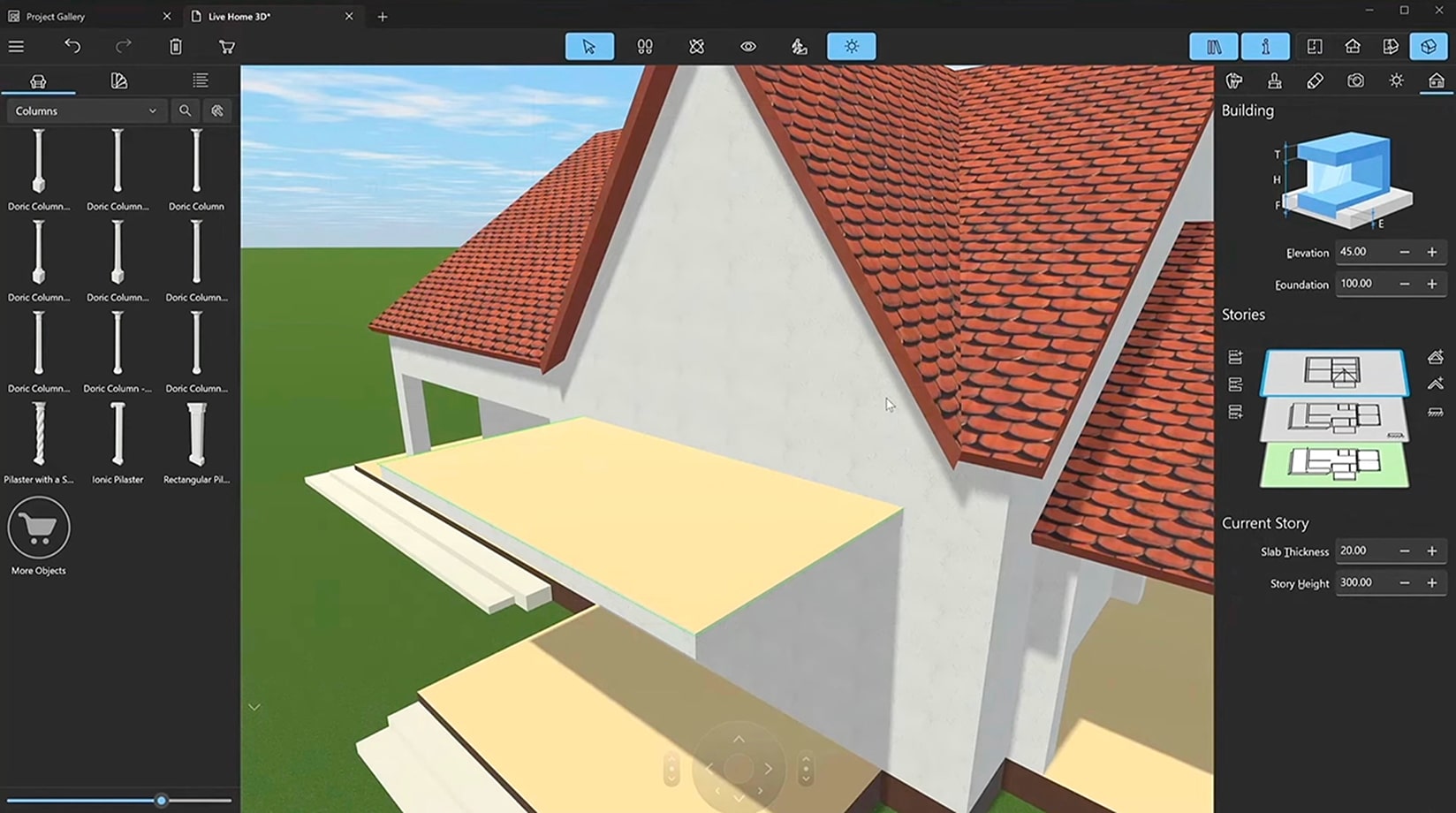
Task: Open the paint bucket materials tab
Action: point(1234,80)
